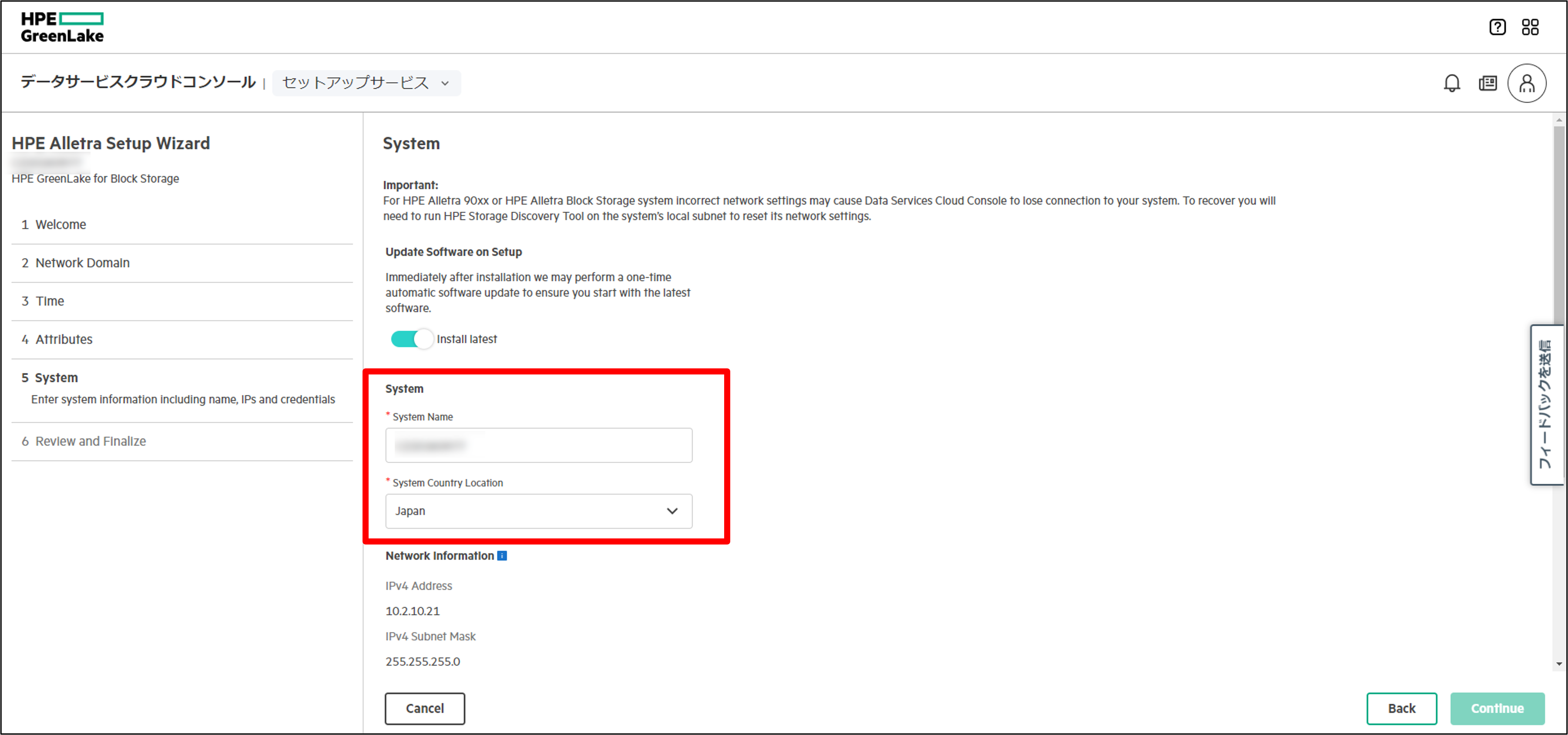
Task: Click the Network Information heading
Action: pos(440,555)
